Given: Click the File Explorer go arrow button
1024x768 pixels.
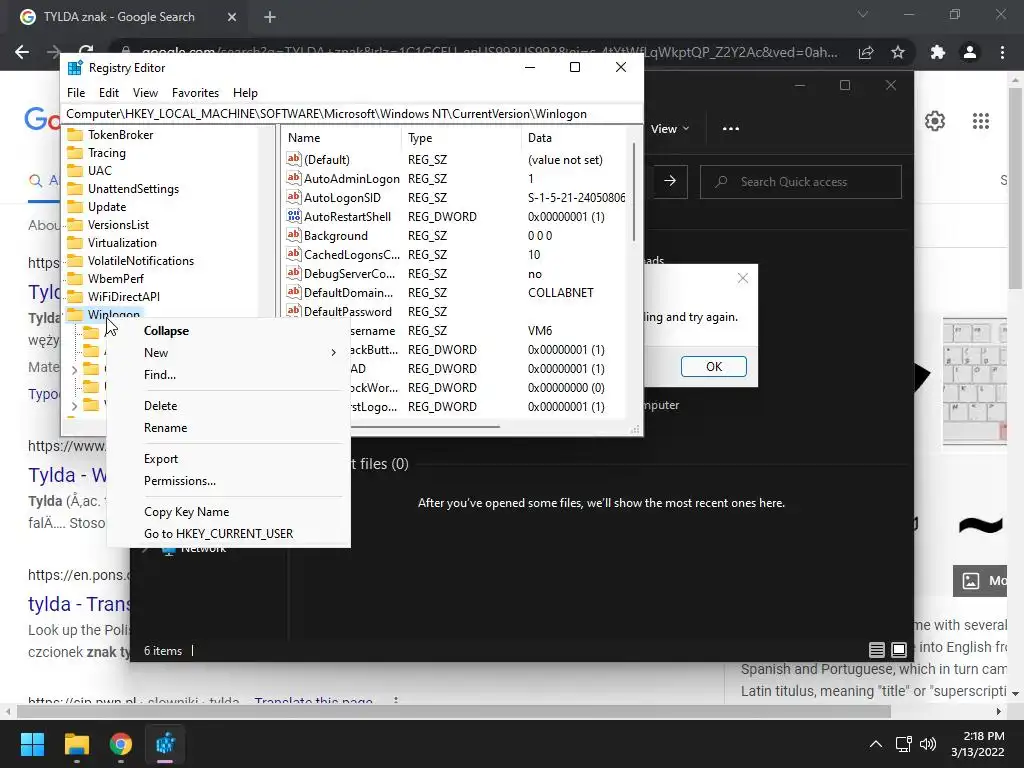Looking at the screenshot, I should click(670, 181).
